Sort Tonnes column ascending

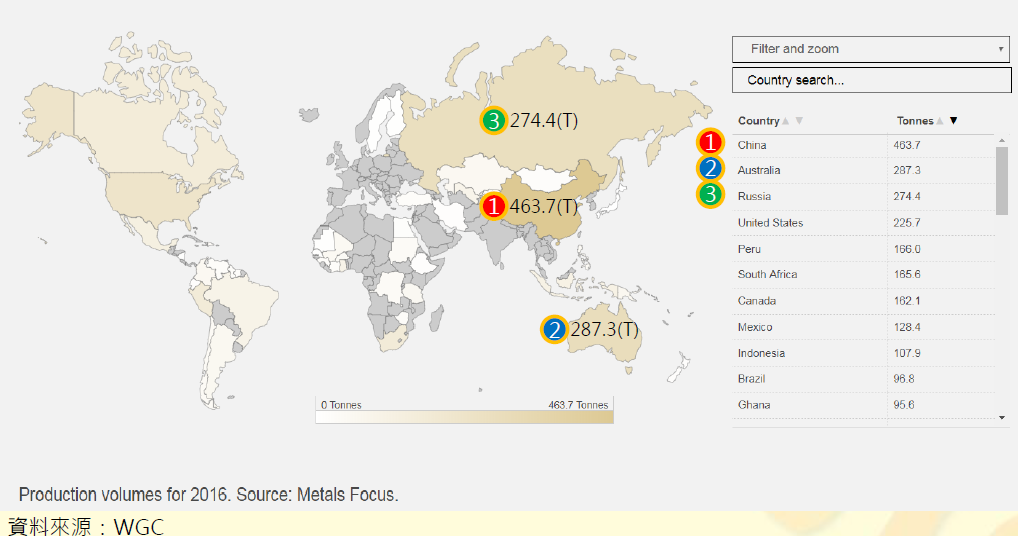pos(939,121)
